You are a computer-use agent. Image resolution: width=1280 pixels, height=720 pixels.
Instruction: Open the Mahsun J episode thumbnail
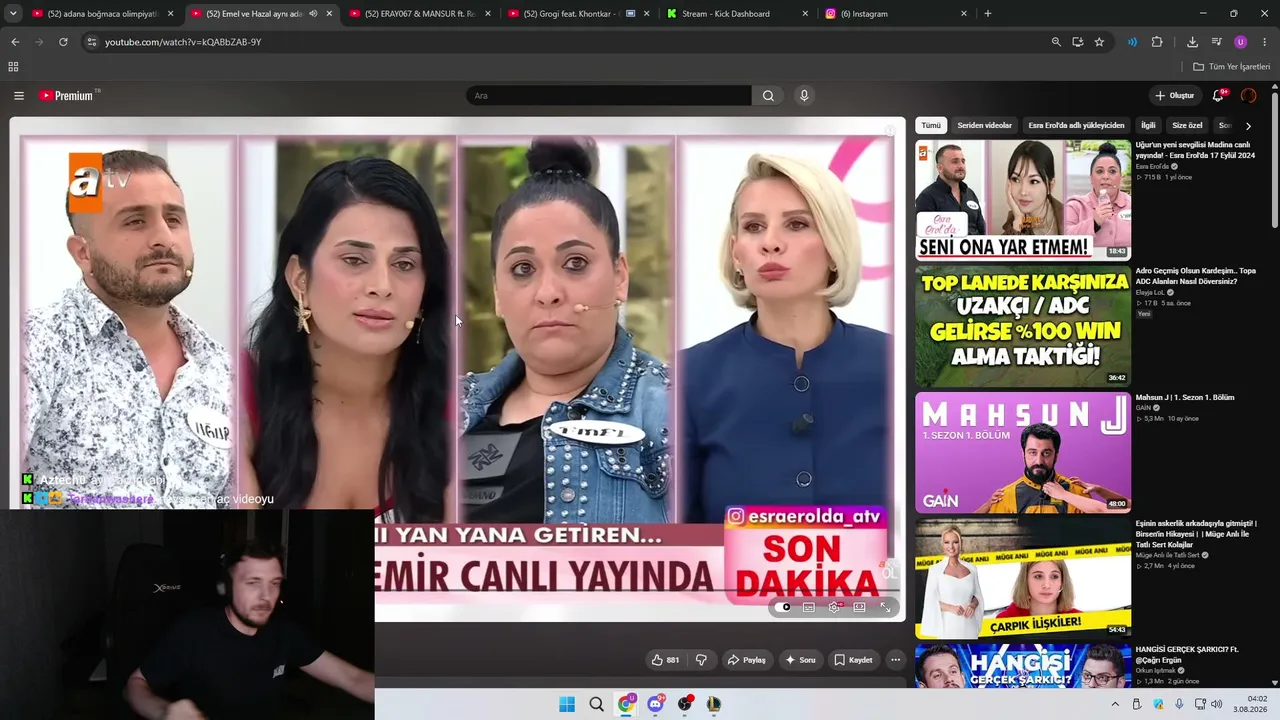(x=1023, y=452)
